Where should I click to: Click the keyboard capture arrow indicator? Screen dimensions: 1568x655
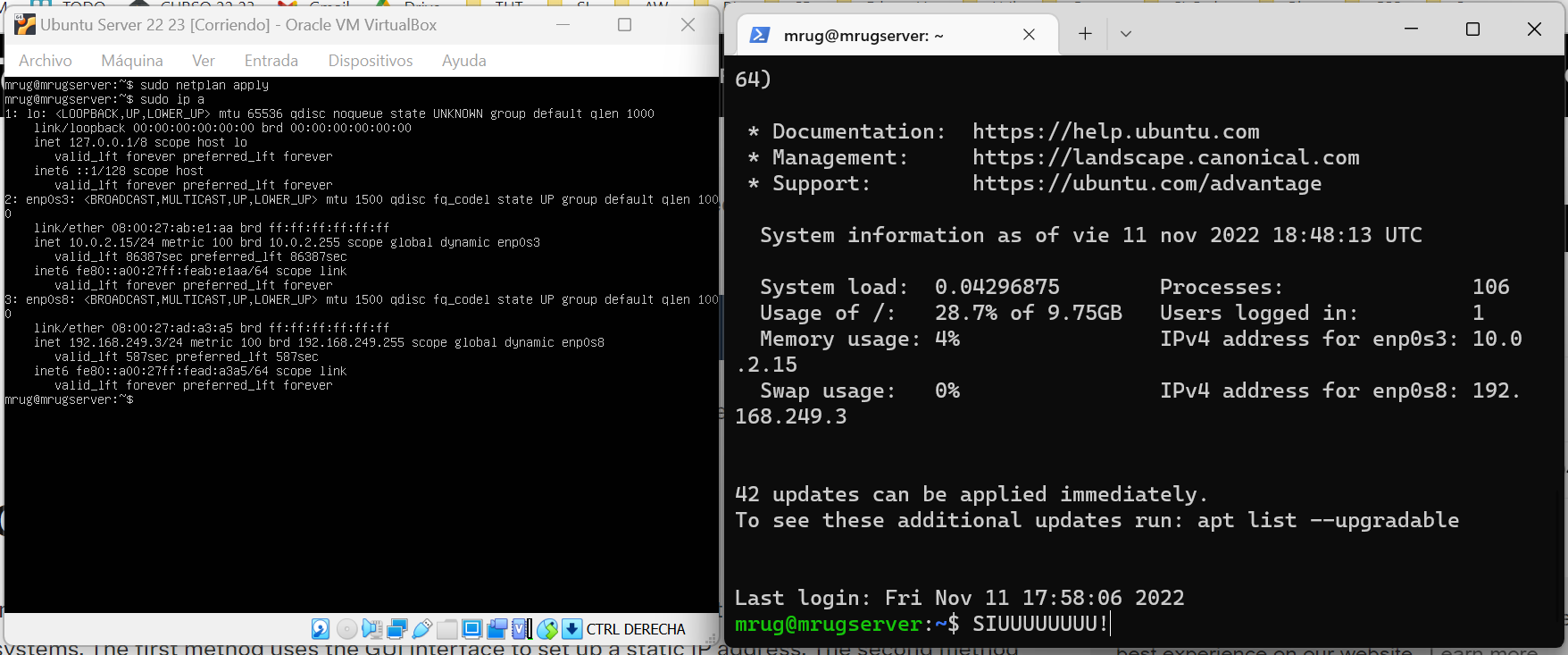(x=572, y=629)
